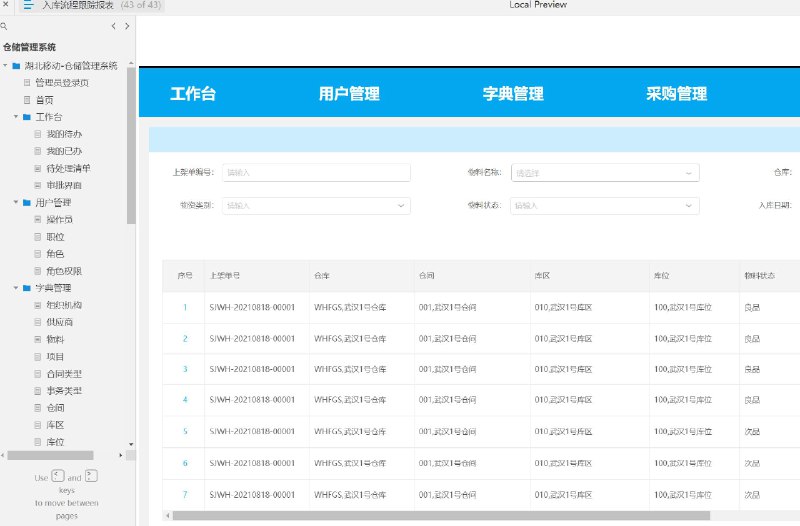Close the sitemap sidebar with the X icon
Image resolution: width=800 pixels, height=526 pixels.
point(6,5)
